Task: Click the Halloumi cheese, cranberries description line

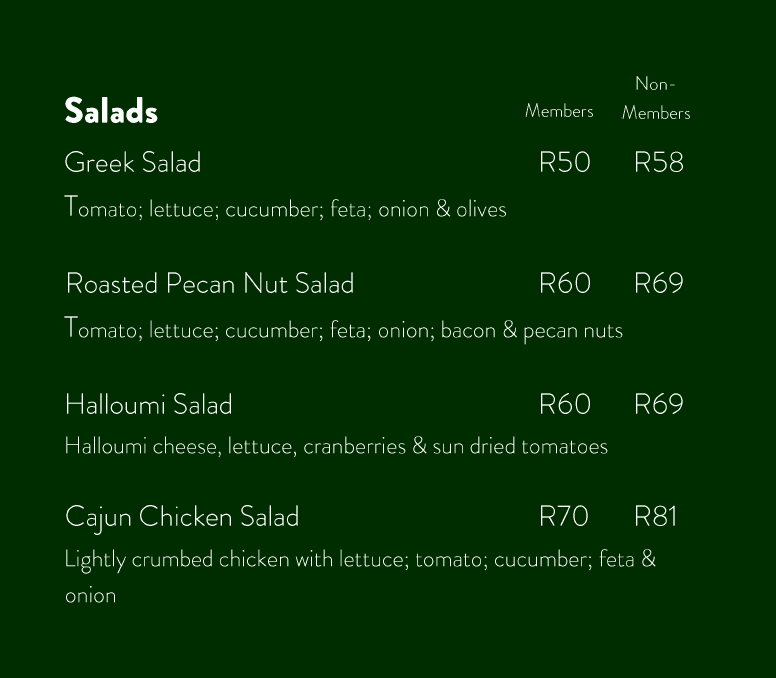Action: click(336, 446)
